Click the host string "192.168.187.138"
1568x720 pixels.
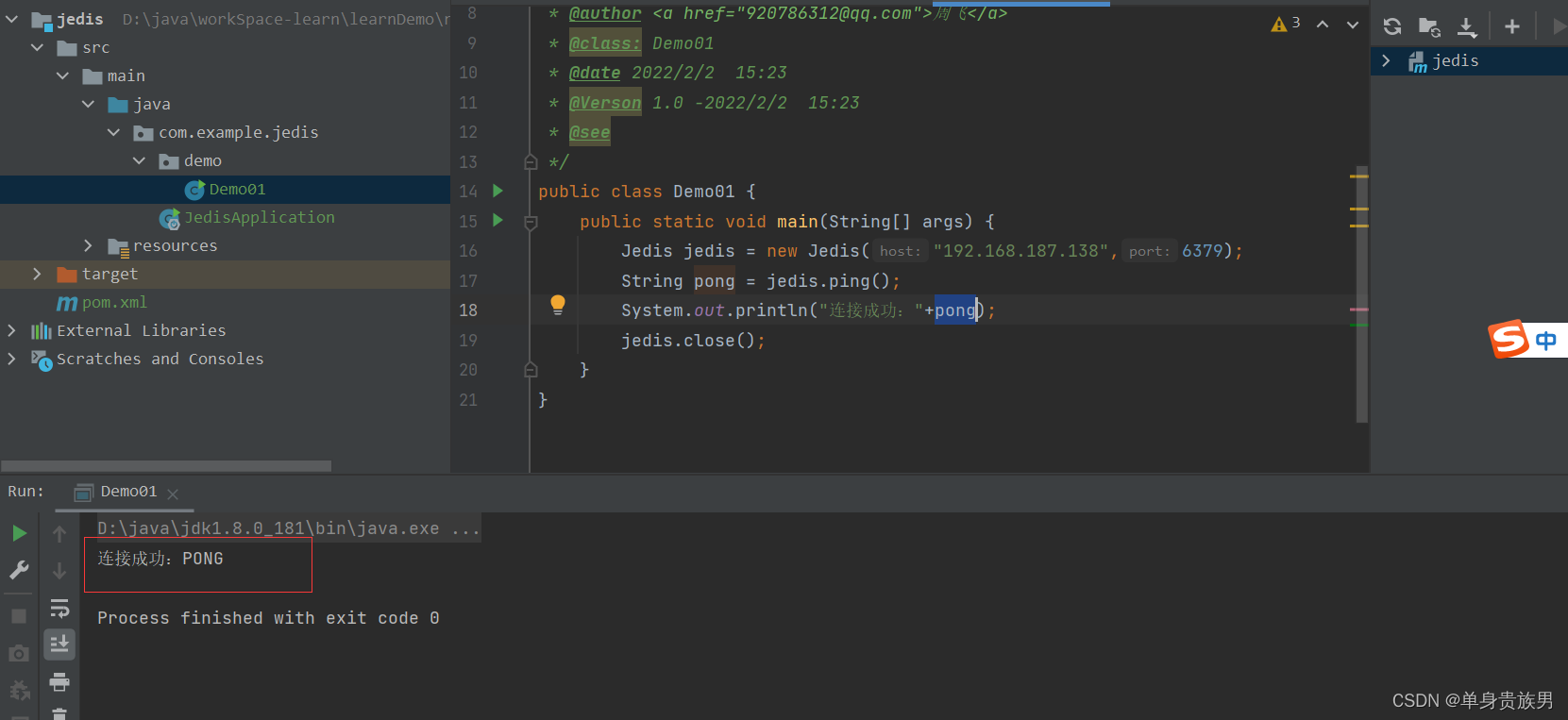[1020, 251]
